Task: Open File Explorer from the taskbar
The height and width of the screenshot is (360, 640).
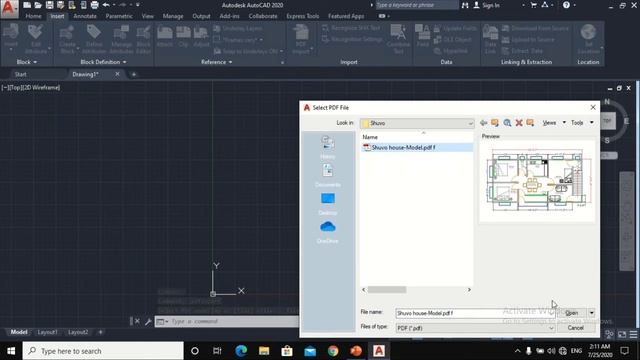Action: pyautogui.click(x=264, y=351)
